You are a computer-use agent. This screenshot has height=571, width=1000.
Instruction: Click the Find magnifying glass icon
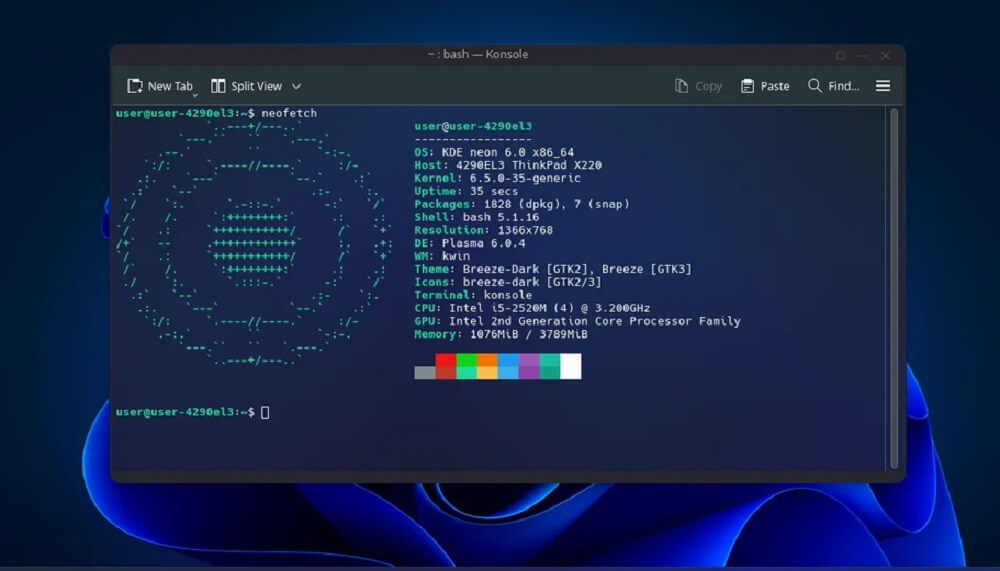815,86
